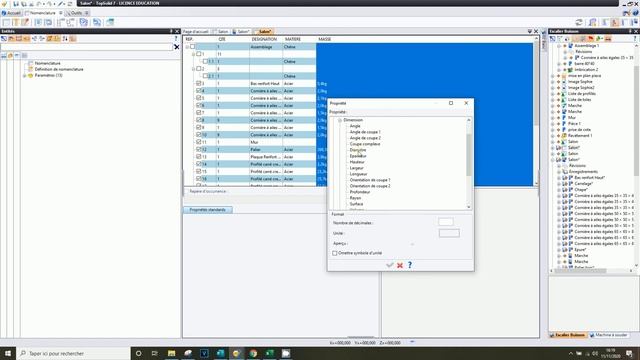Expand the Revêtement 1 tree node
This screenshot has height=360, width=640.
553,136
